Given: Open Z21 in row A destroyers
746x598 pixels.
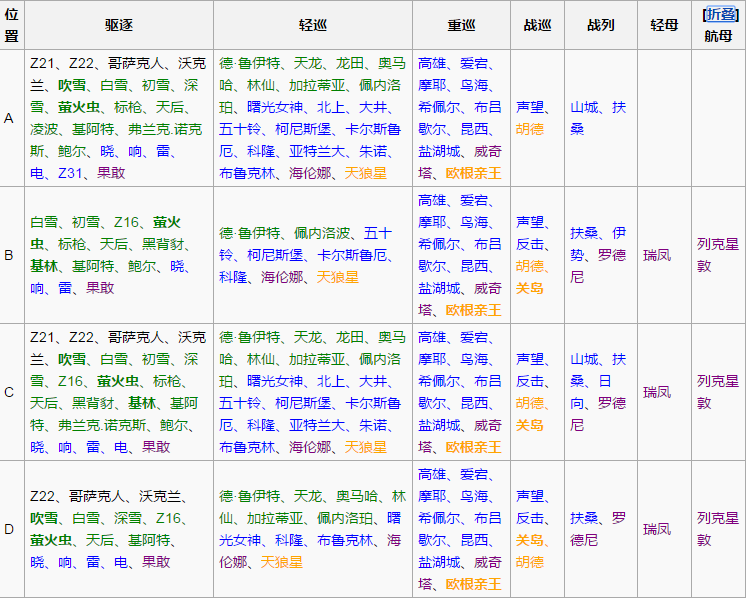Looking at the screenshot, I should [42, 63].
